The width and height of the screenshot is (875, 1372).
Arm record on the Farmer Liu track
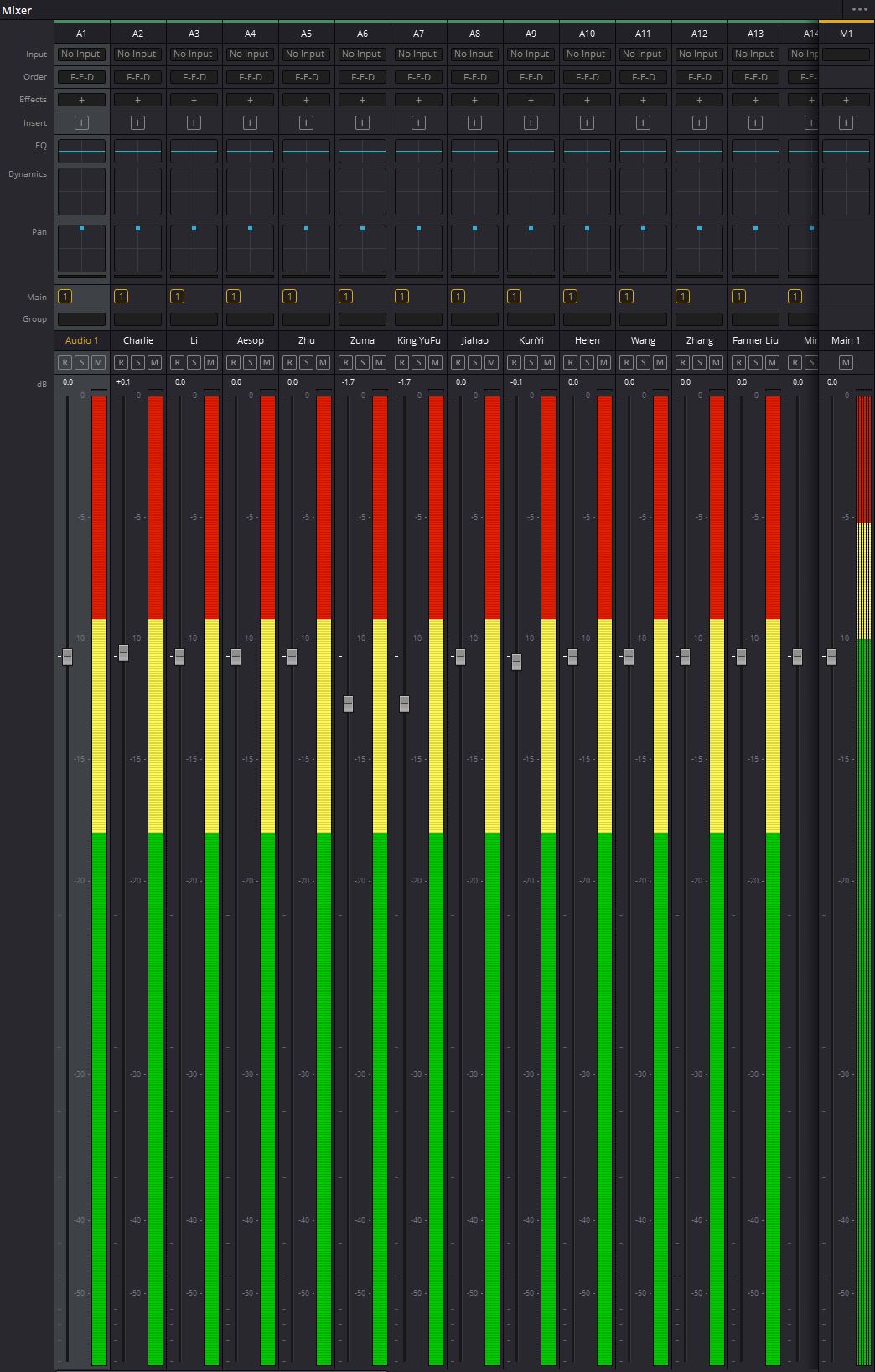click(738, 362)
